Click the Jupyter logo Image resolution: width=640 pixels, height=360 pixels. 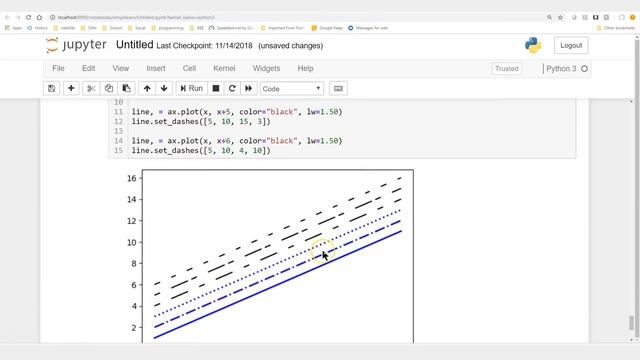(77, 45)
